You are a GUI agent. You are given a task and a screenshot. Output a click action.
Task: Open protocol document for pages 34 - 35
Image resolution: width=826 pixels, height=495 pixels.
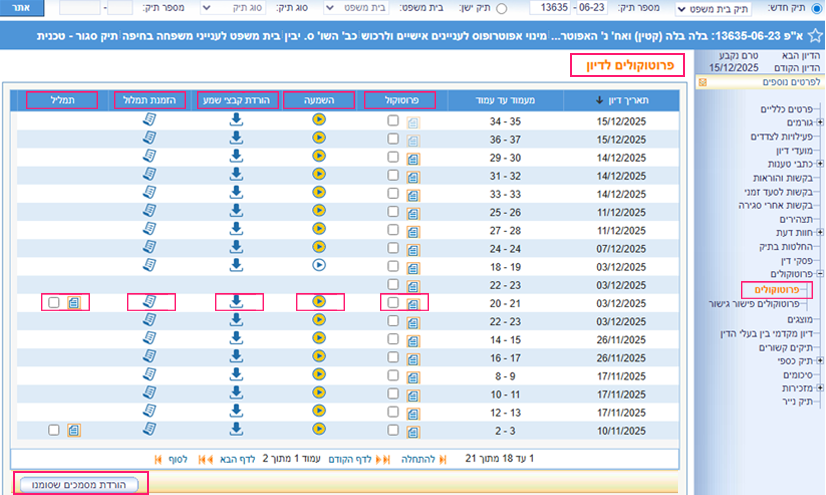413,123
